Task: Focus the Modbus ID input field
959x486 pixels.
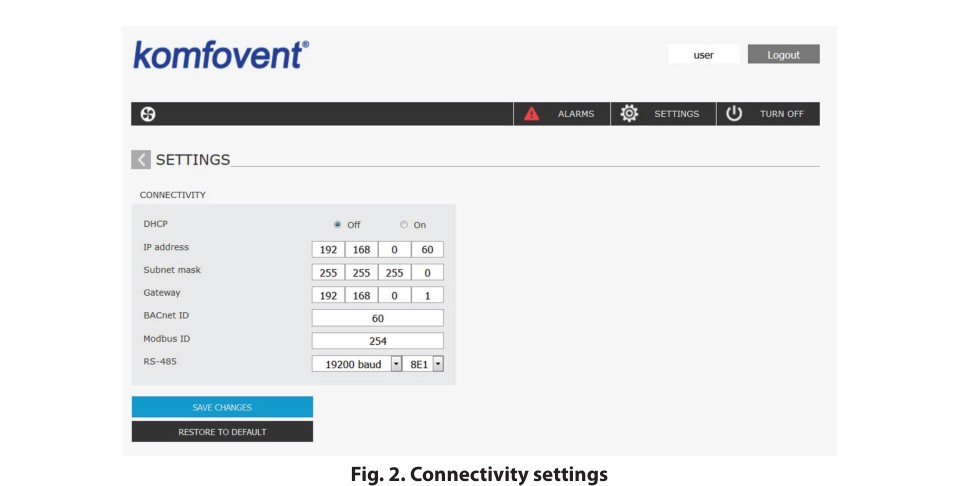Action: [x=377, y=341]
